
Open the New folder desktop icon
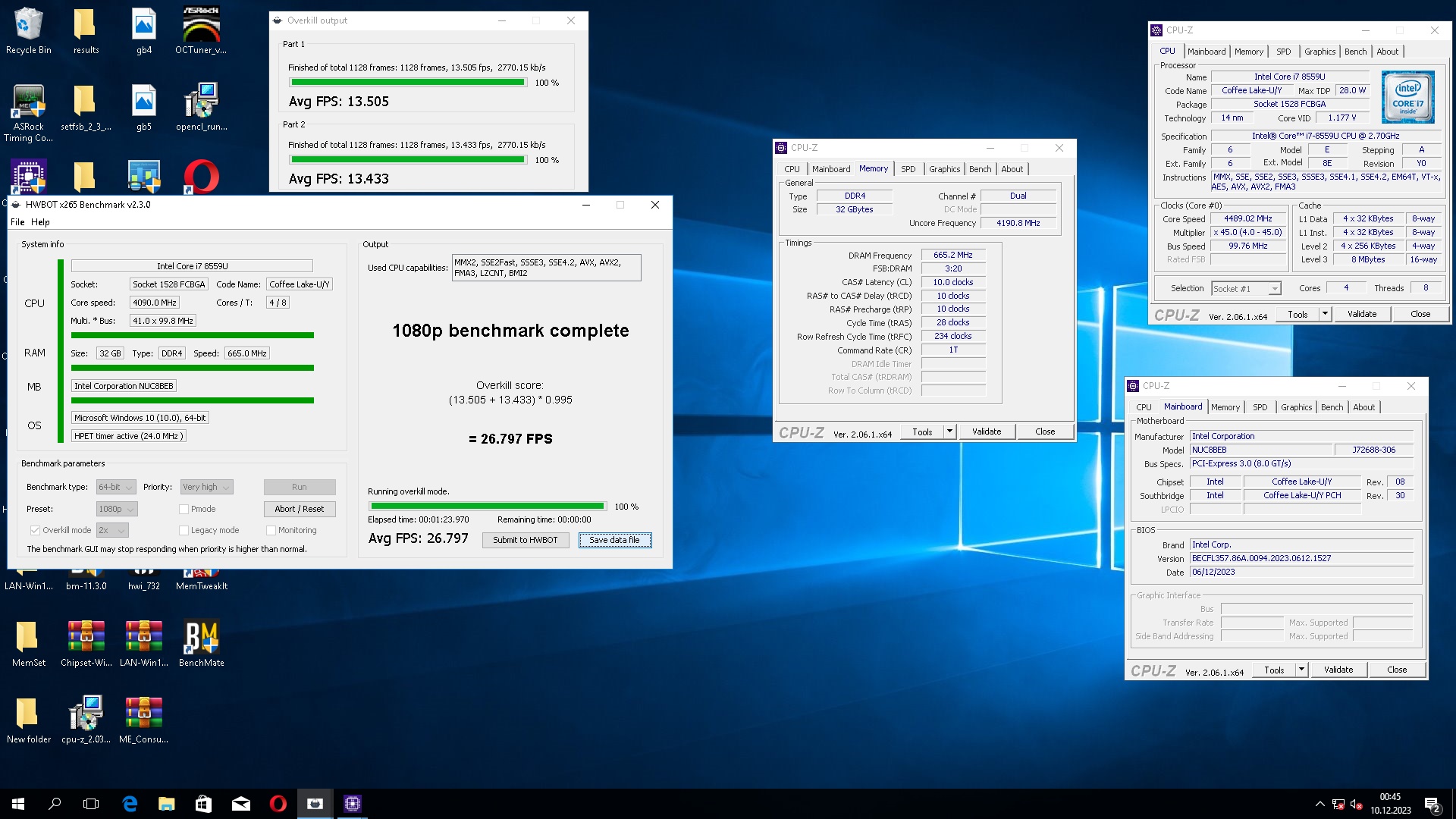(28, 720)
